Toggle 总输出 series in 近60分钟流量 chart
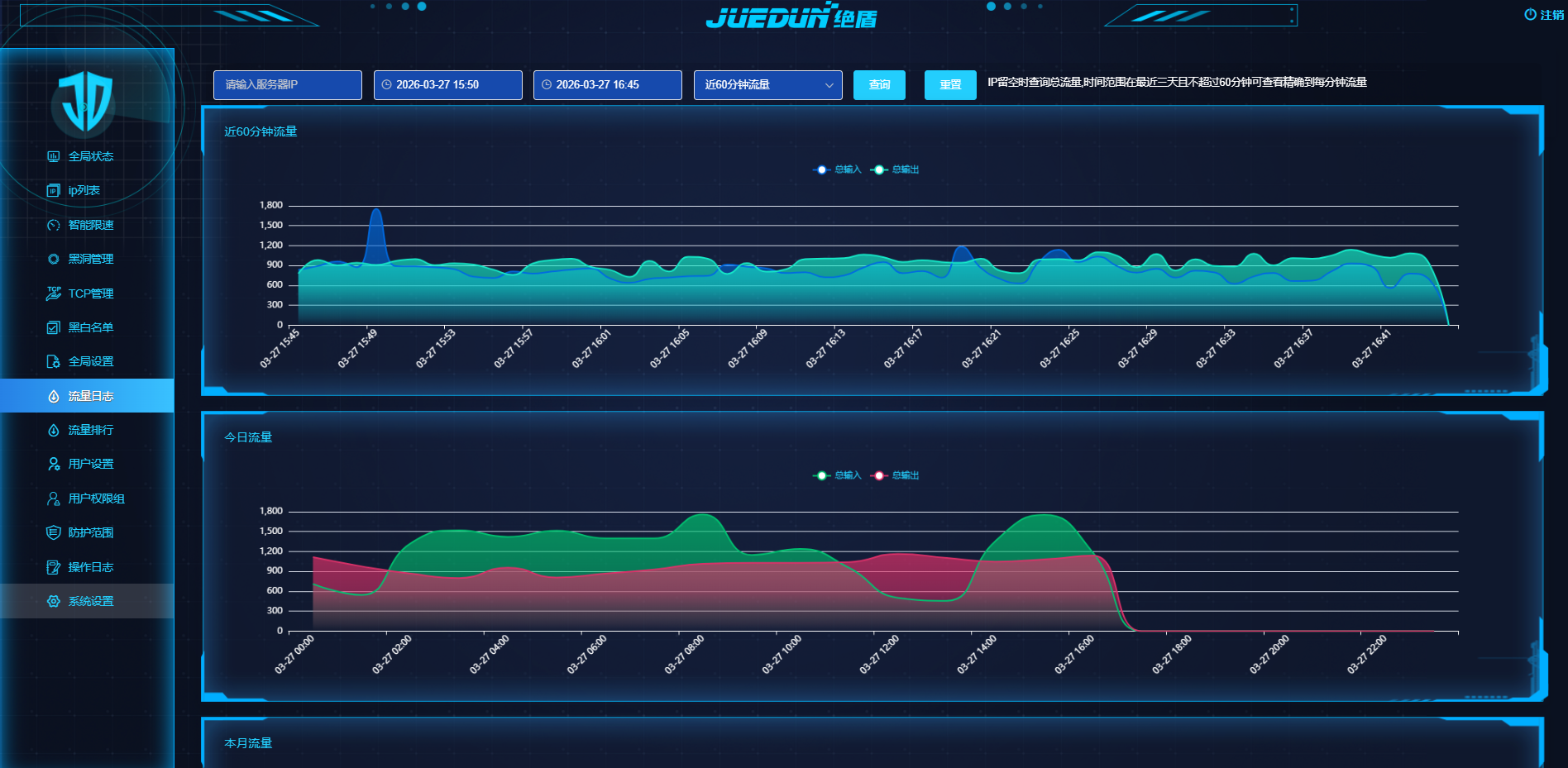1568x768 pixels. (x=895, y=169)
